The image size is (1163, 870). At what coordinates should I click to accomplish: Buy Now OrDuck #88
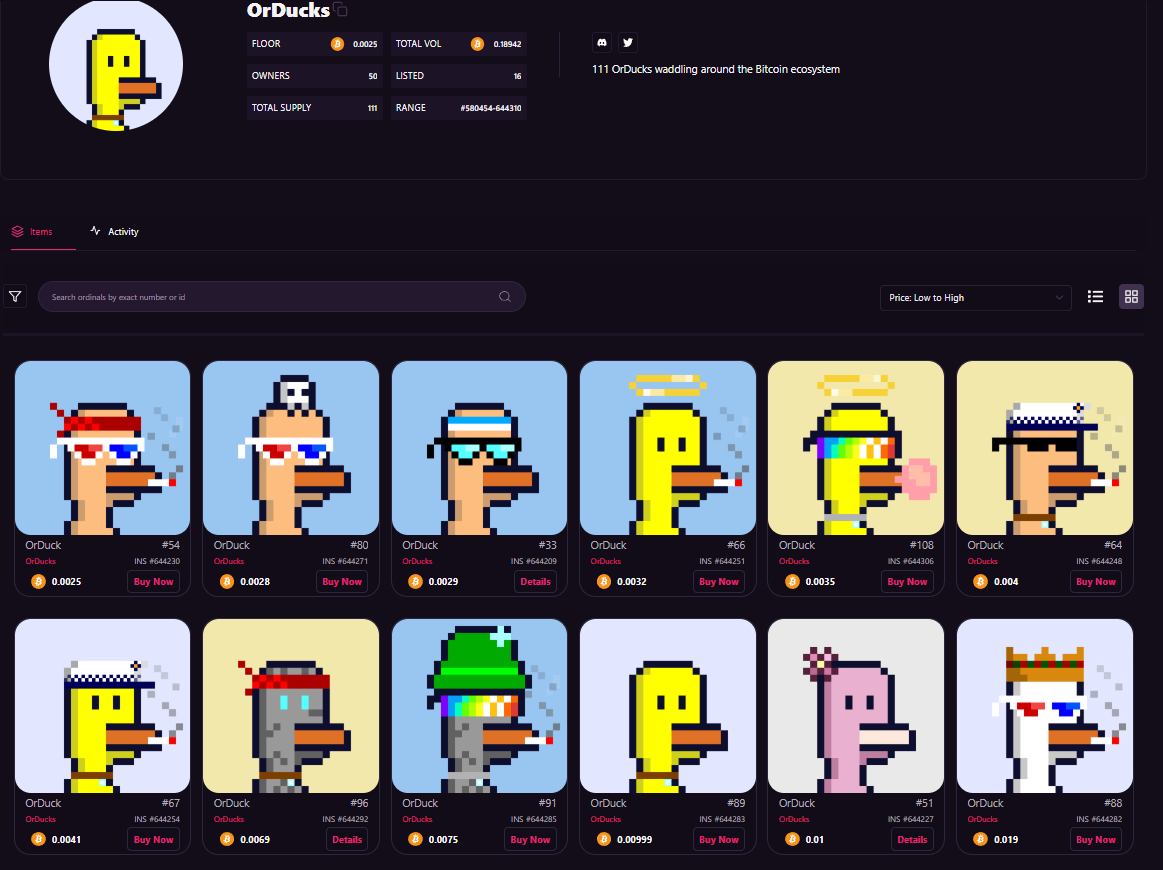tap(1096, 840)
